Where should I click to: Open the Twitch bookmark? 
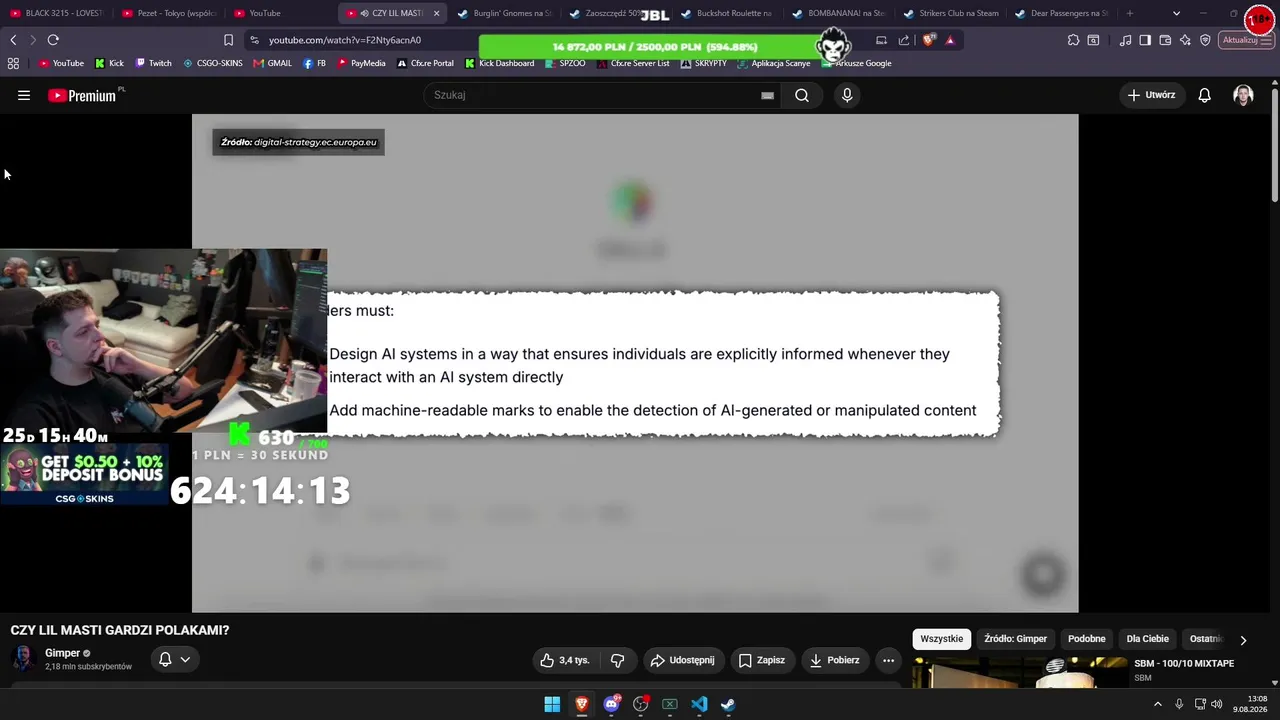[x=153, y=63]
